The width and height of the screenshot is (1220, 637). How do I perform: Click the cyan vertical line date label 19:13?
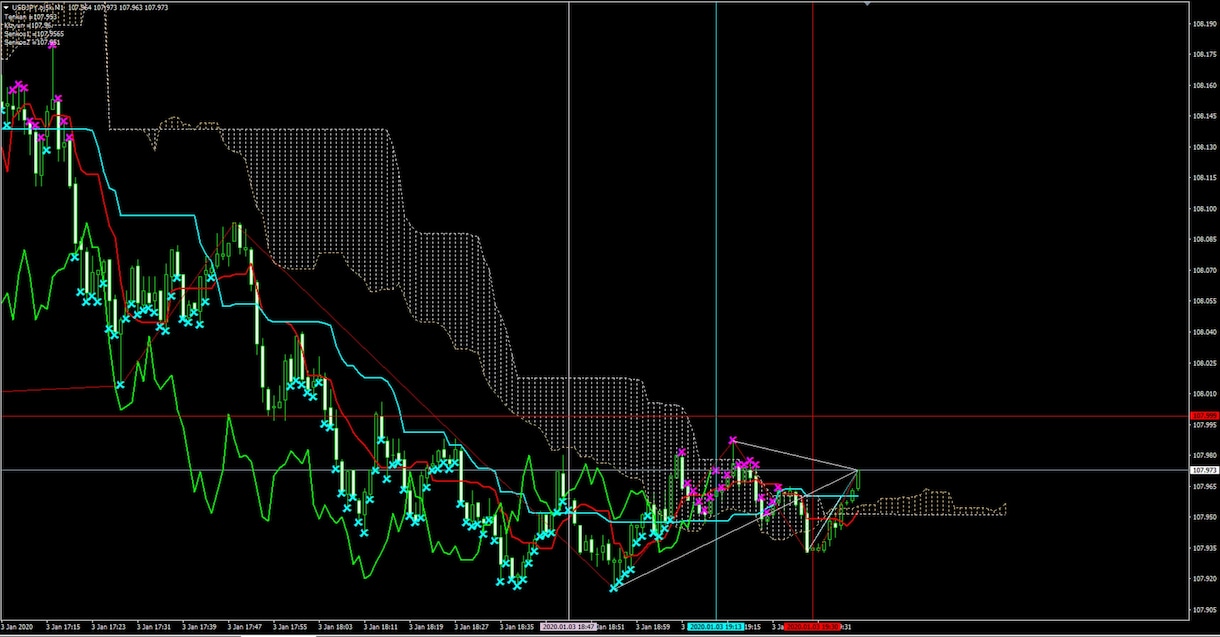pos(716,627)
